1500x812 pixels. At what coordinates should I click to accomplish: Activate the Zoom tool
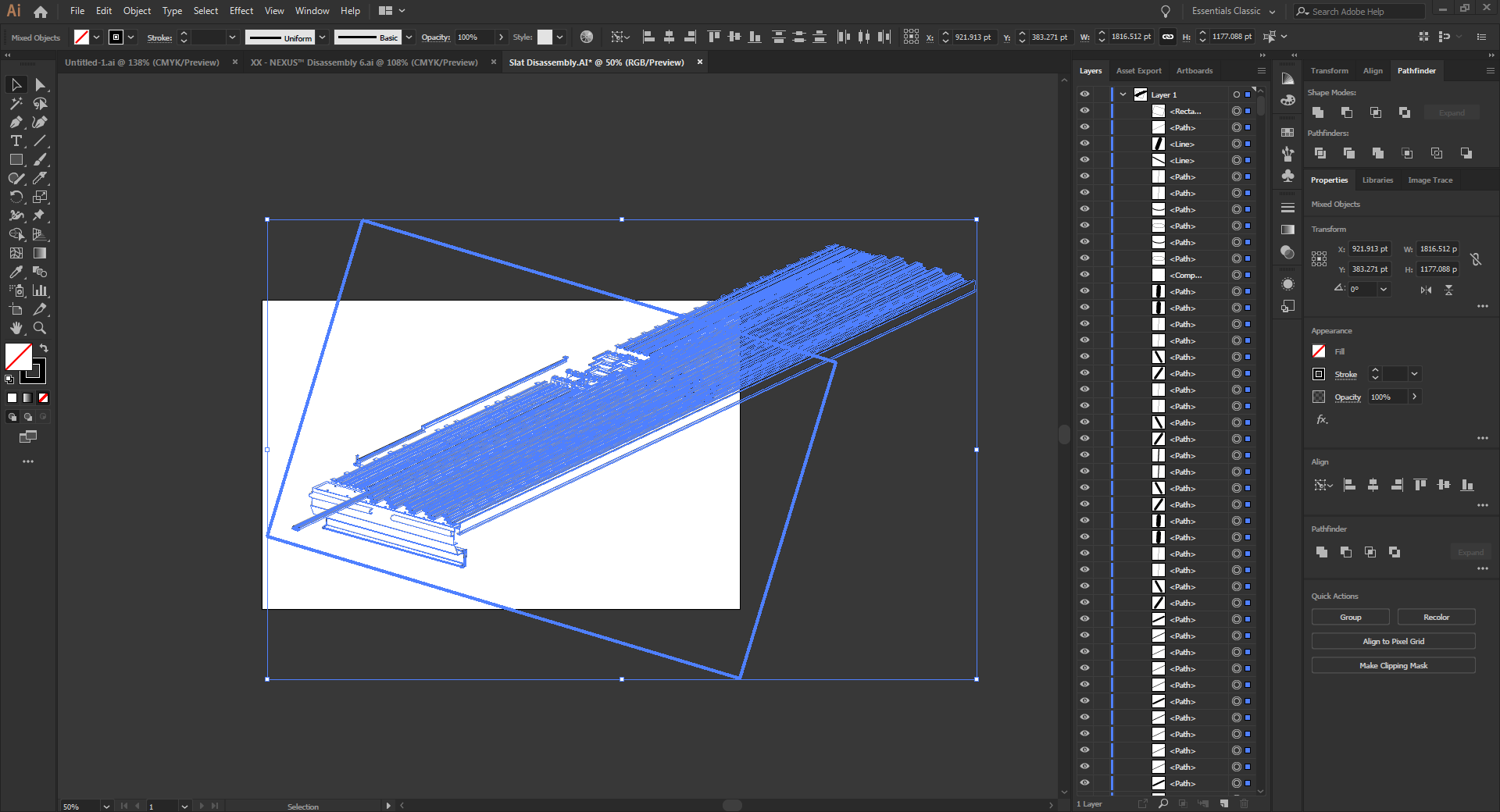tap(40, 328)
